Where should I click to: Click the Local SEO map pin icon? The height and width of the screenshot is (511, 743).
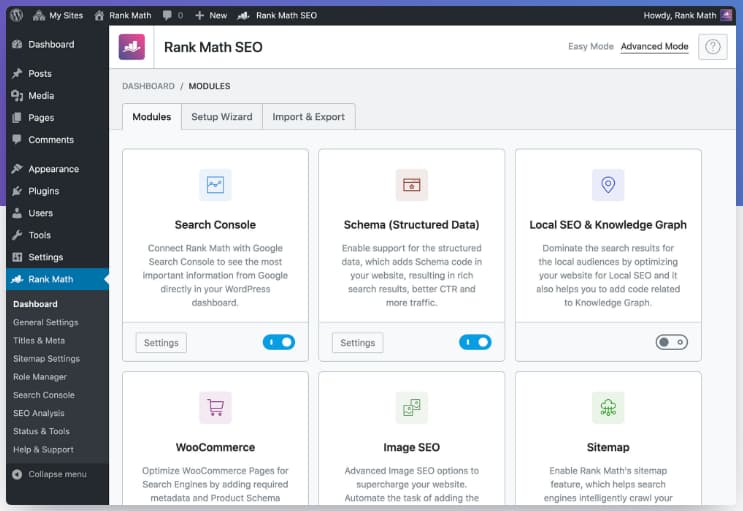point(608,185)
